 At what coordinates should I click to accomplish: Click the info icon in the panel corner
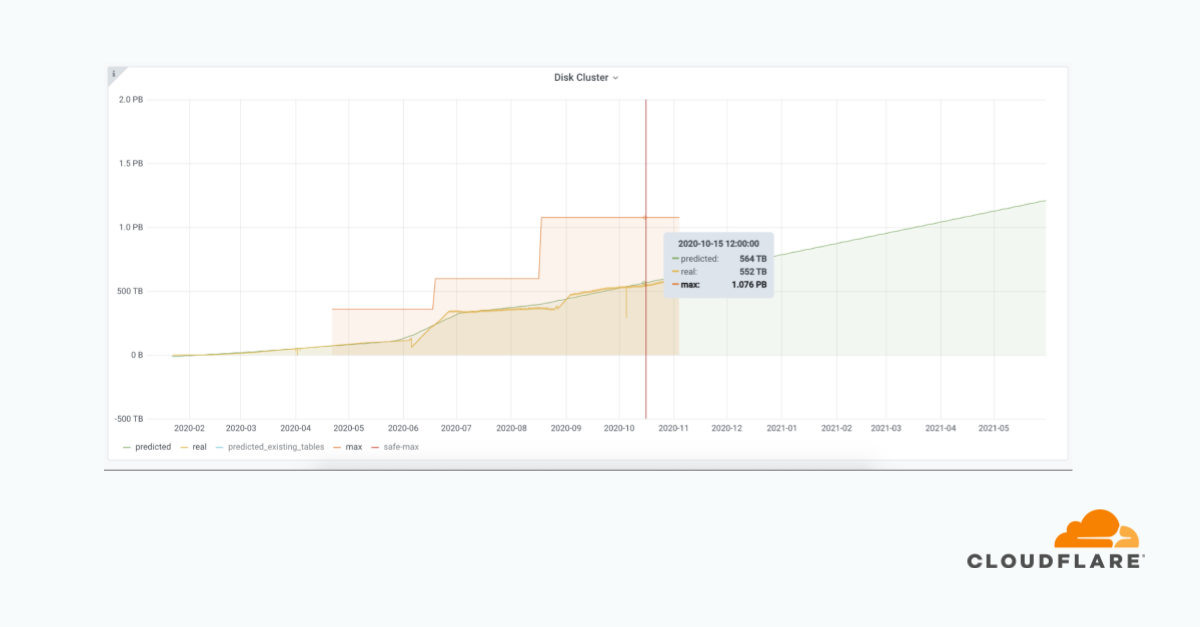pos(113,73)
